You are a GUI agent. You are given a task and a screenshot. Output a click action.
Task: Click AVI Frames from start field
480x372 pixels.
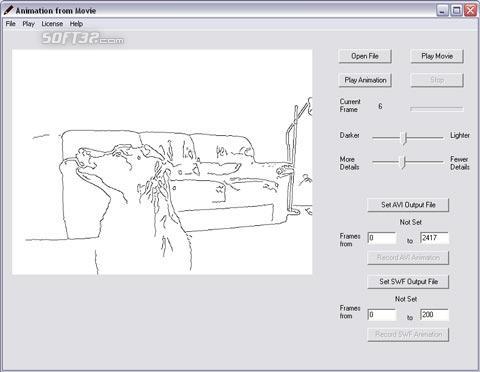click(382, 238)
